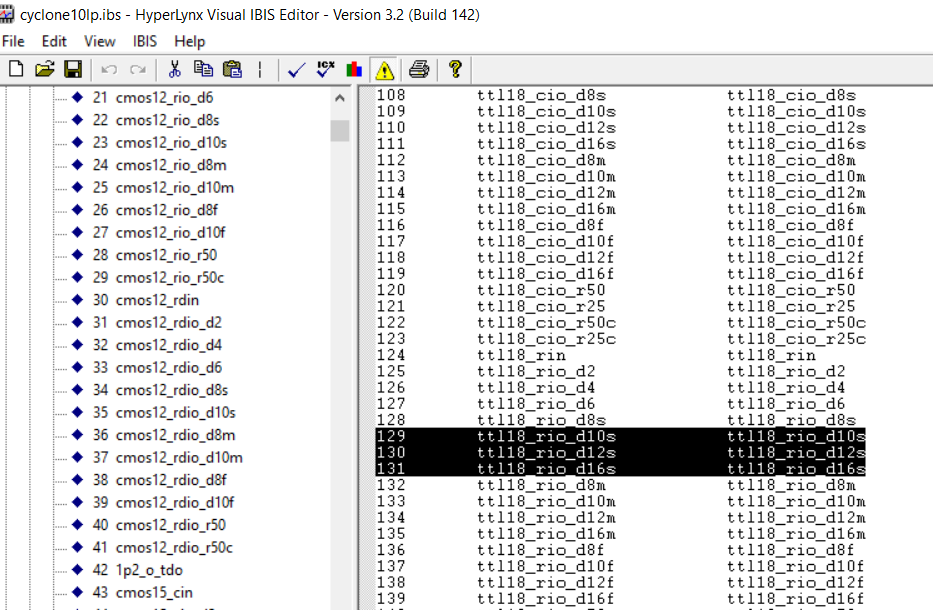Paste from clipboard icon
Image resolution: width=933 pixels, height=610 pixels.
click(x=232, y=70)
